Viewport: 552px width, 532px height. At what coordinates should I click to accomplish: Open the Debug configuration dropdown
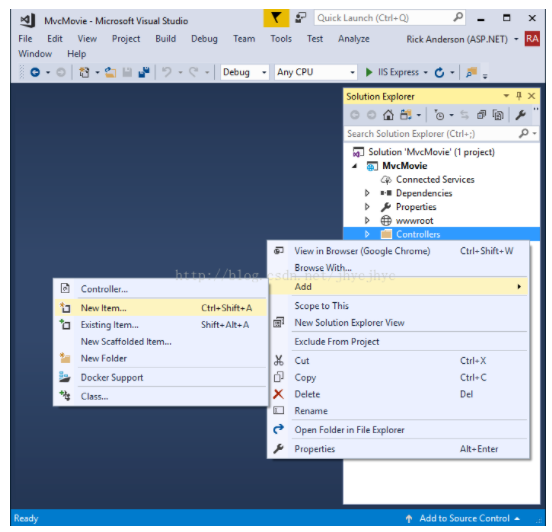click(245, 73)
